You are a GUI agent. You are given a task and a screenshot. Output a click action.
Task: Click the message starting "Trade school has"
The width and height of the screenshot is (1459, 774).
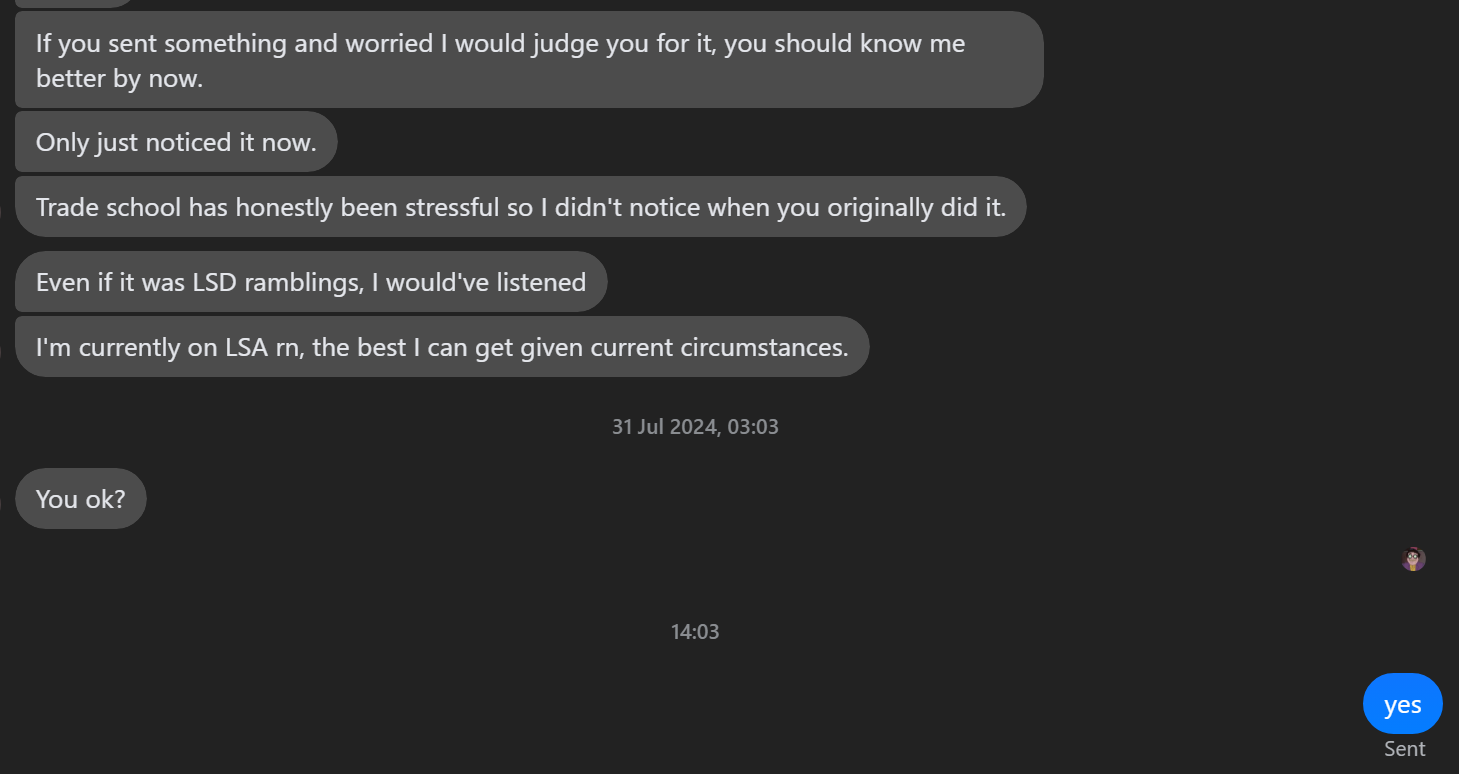[520, 207]
